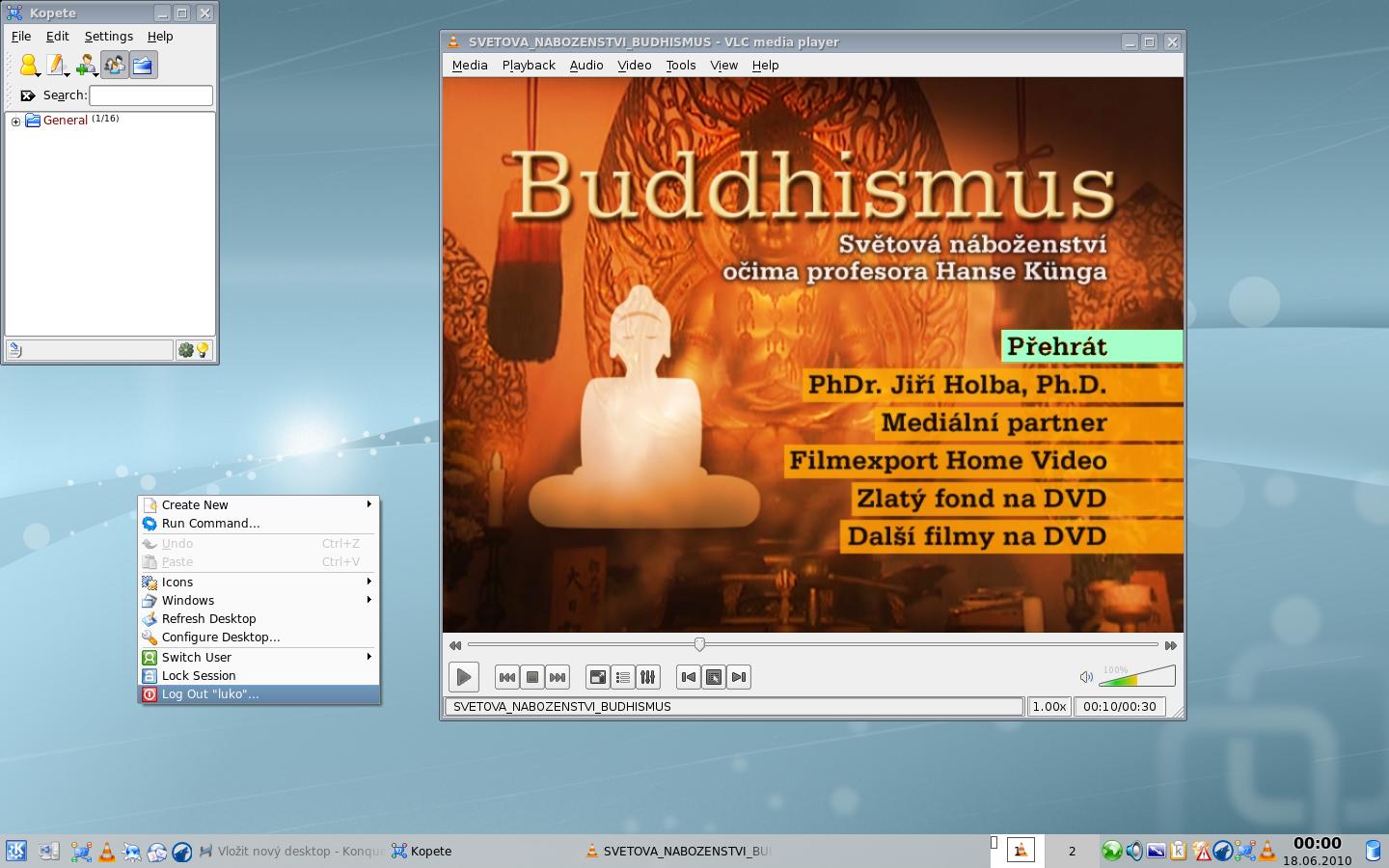1389x868 pixels.
Task: Select Refresh Desktop
Action: click(x=259, y=618)
